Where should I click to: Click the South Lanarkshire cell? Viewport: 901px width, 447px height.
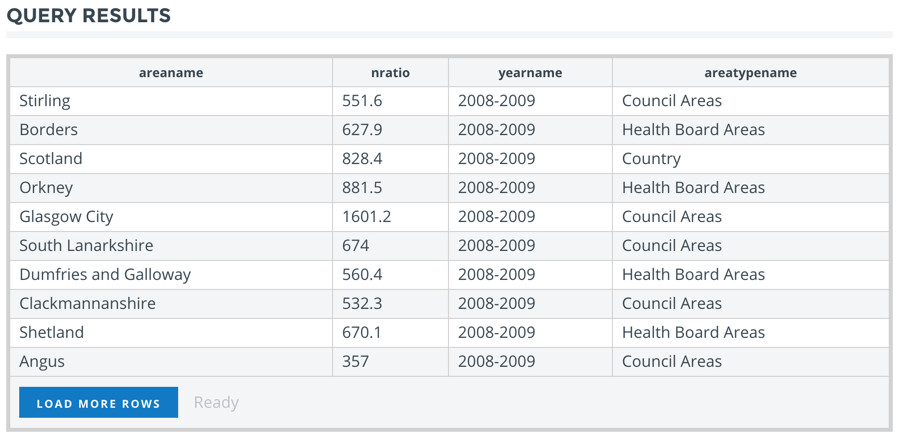171,246
